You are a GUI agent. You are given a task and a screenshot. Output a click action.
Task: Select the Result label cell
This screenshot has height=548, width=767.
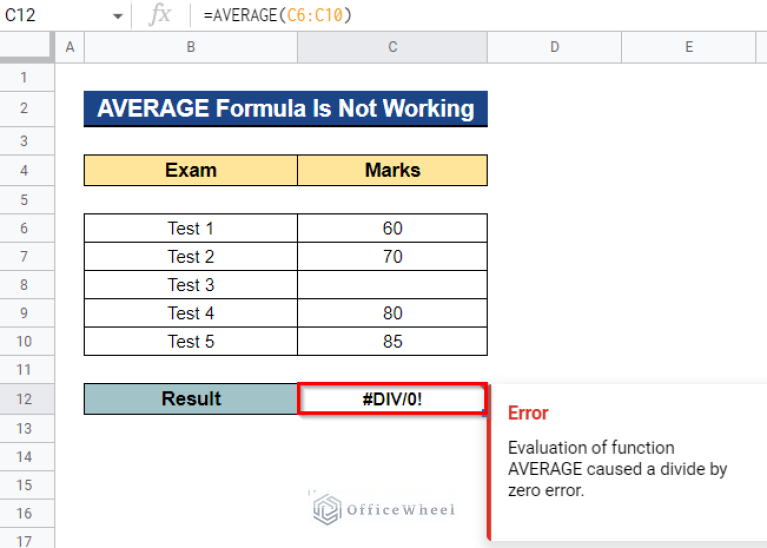(190, 399)
